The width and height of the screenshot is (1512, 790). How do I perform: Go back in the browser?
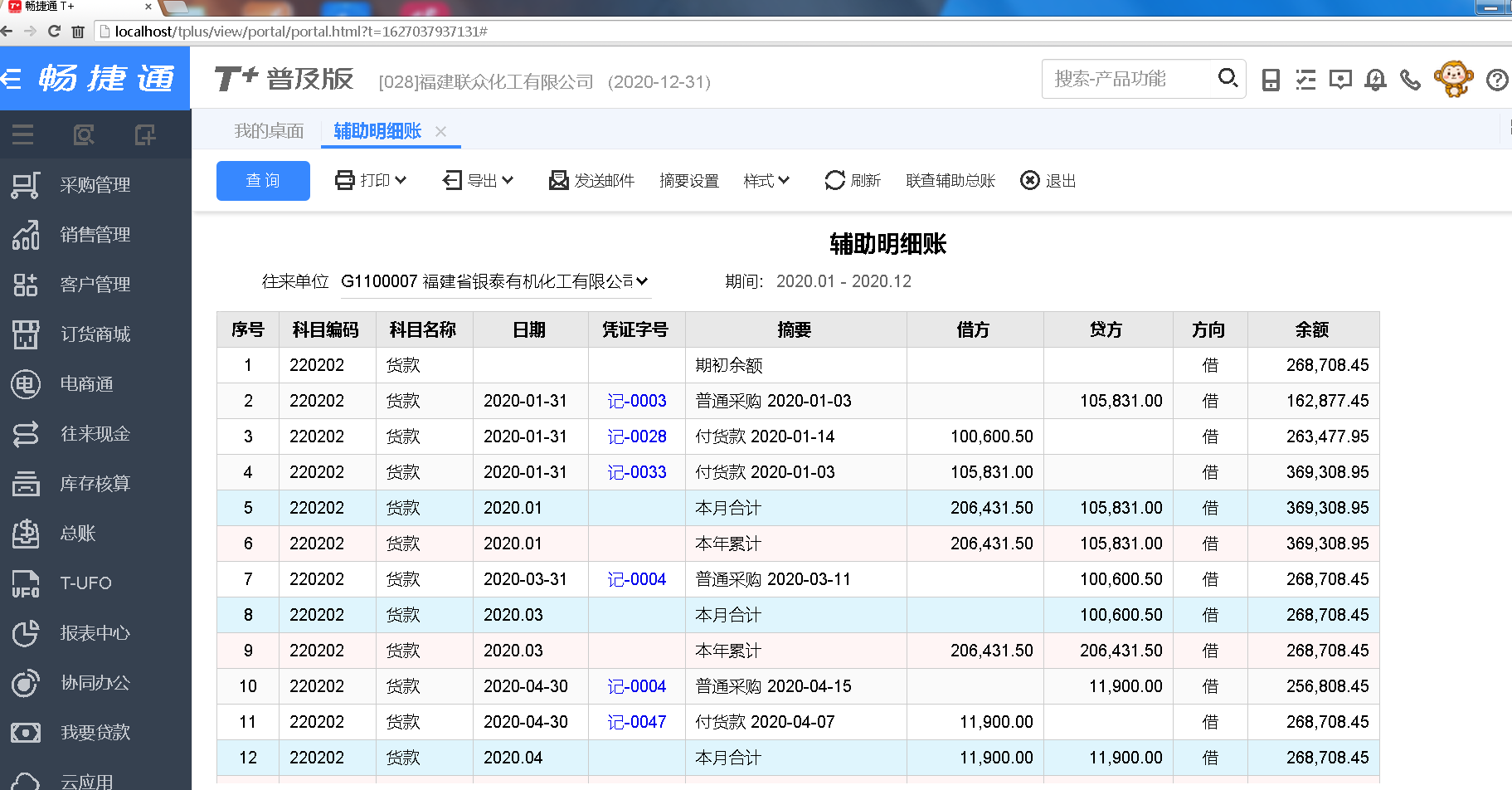pos(7,32)
